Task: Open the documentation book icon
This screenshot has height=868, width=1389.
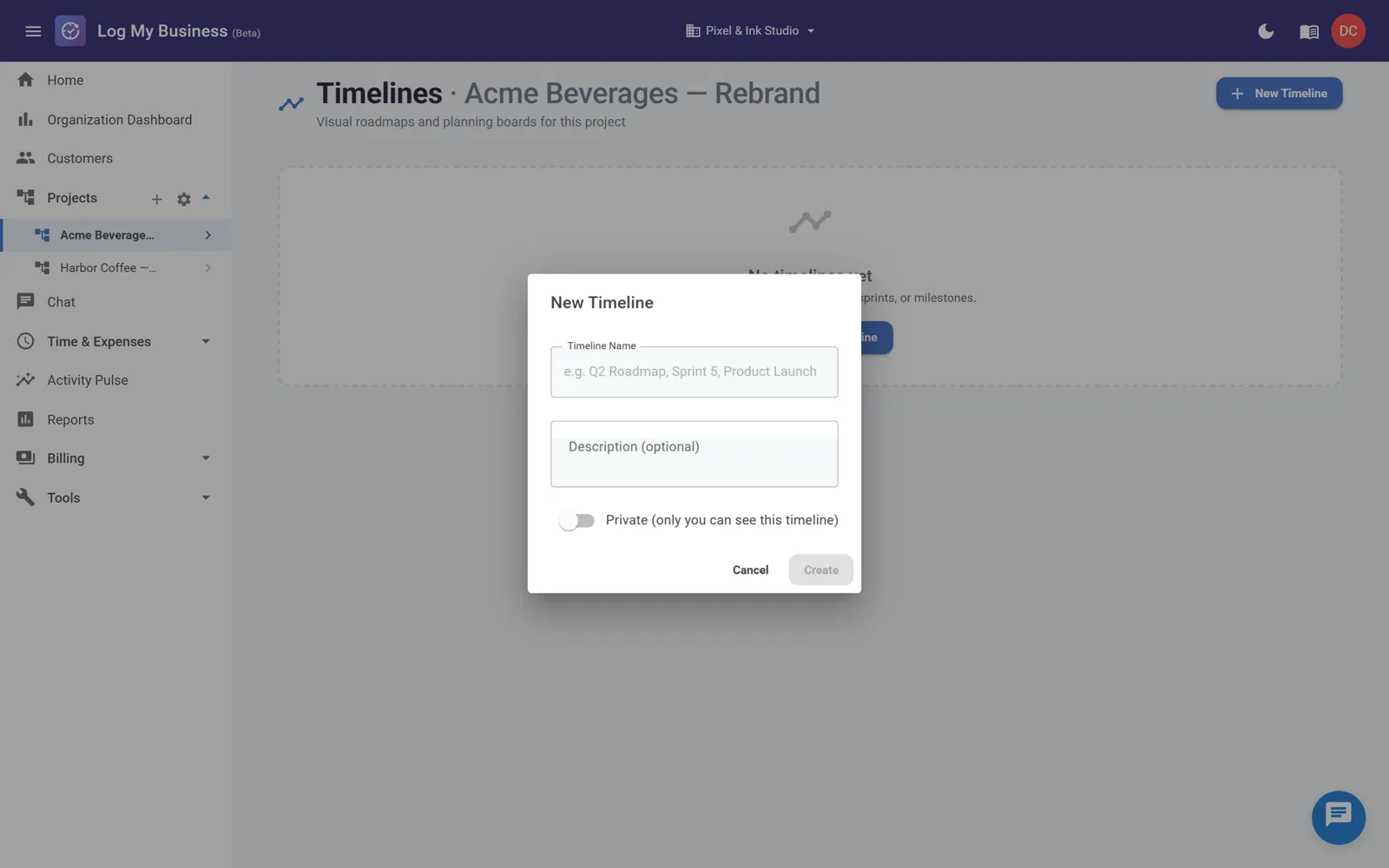Action: pos(1309,31)
